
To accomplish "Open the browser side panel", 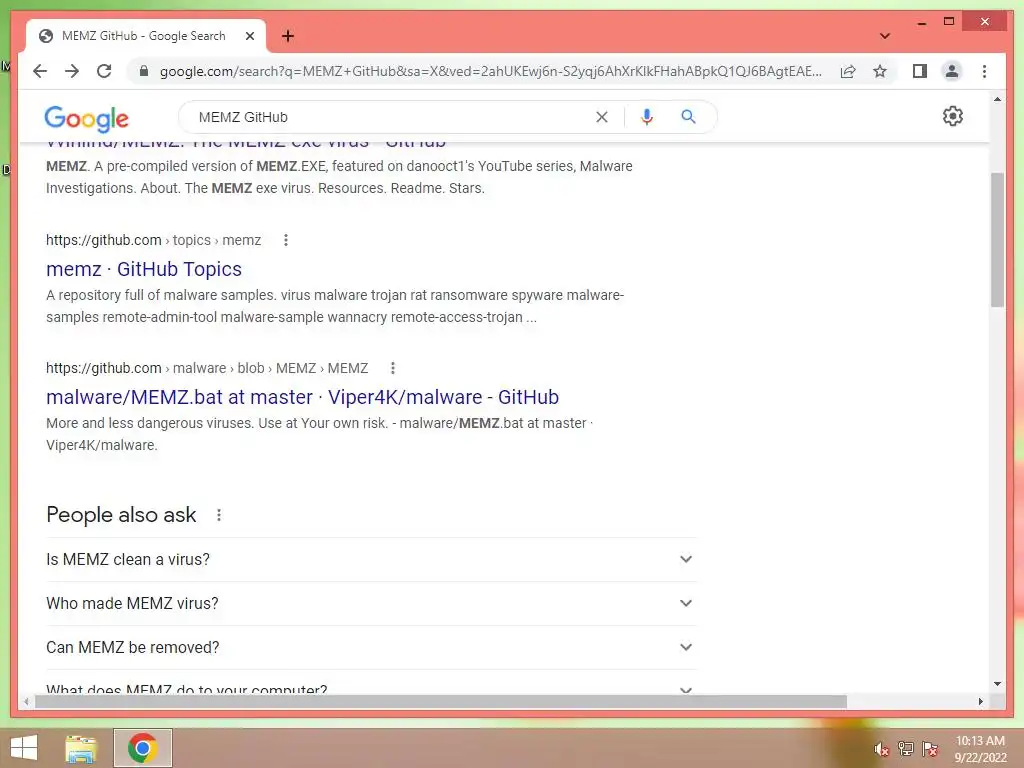I will coord(920,71).
